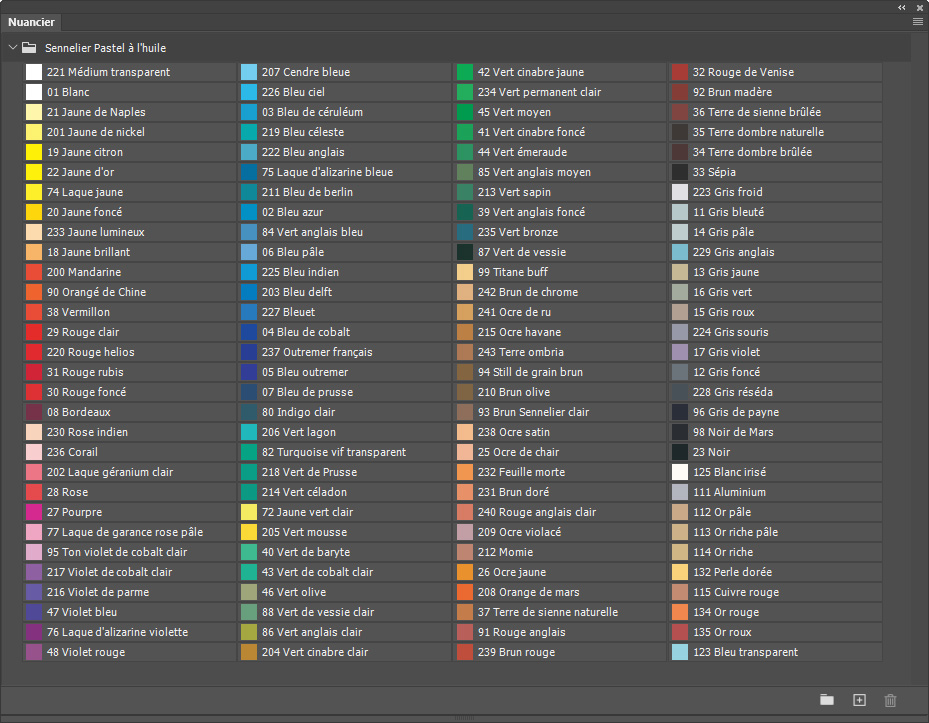Select the 19 Jaune citron swatch

click(x=130, y=152)
